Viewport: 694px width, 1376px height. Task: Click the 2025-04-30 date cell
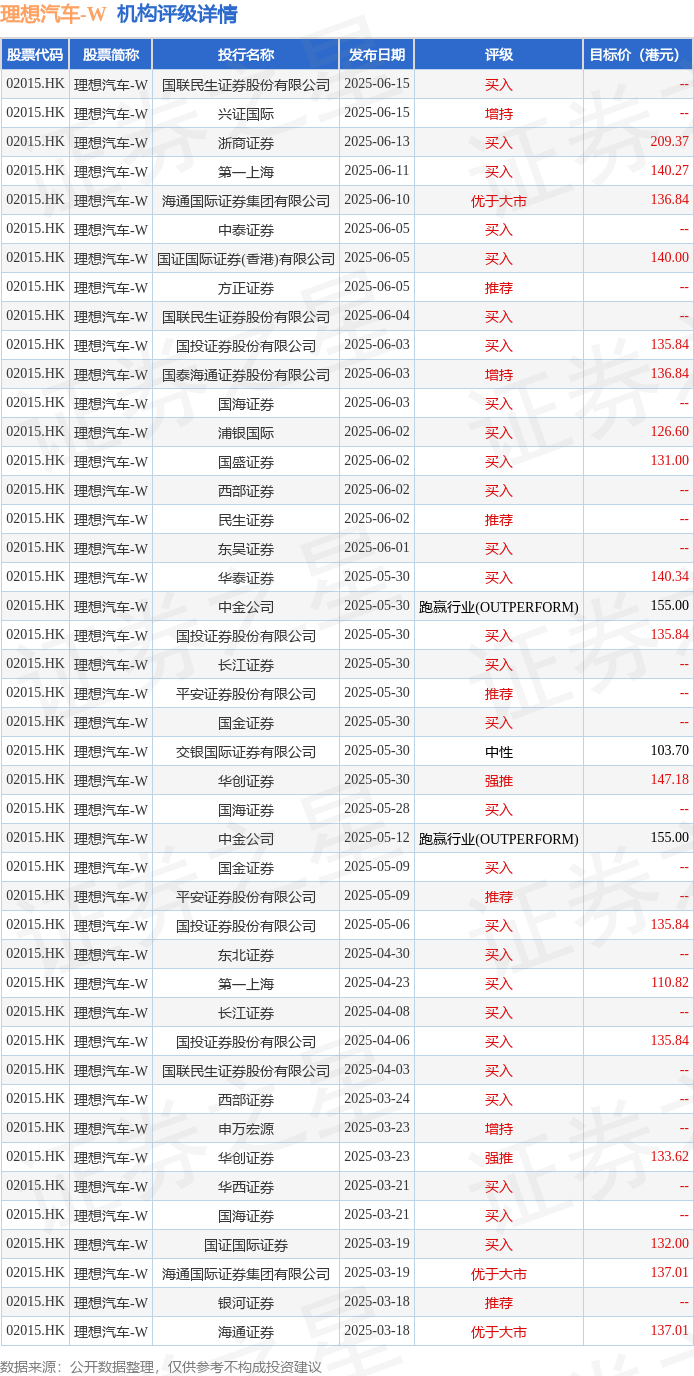click(x=377, y=954)
